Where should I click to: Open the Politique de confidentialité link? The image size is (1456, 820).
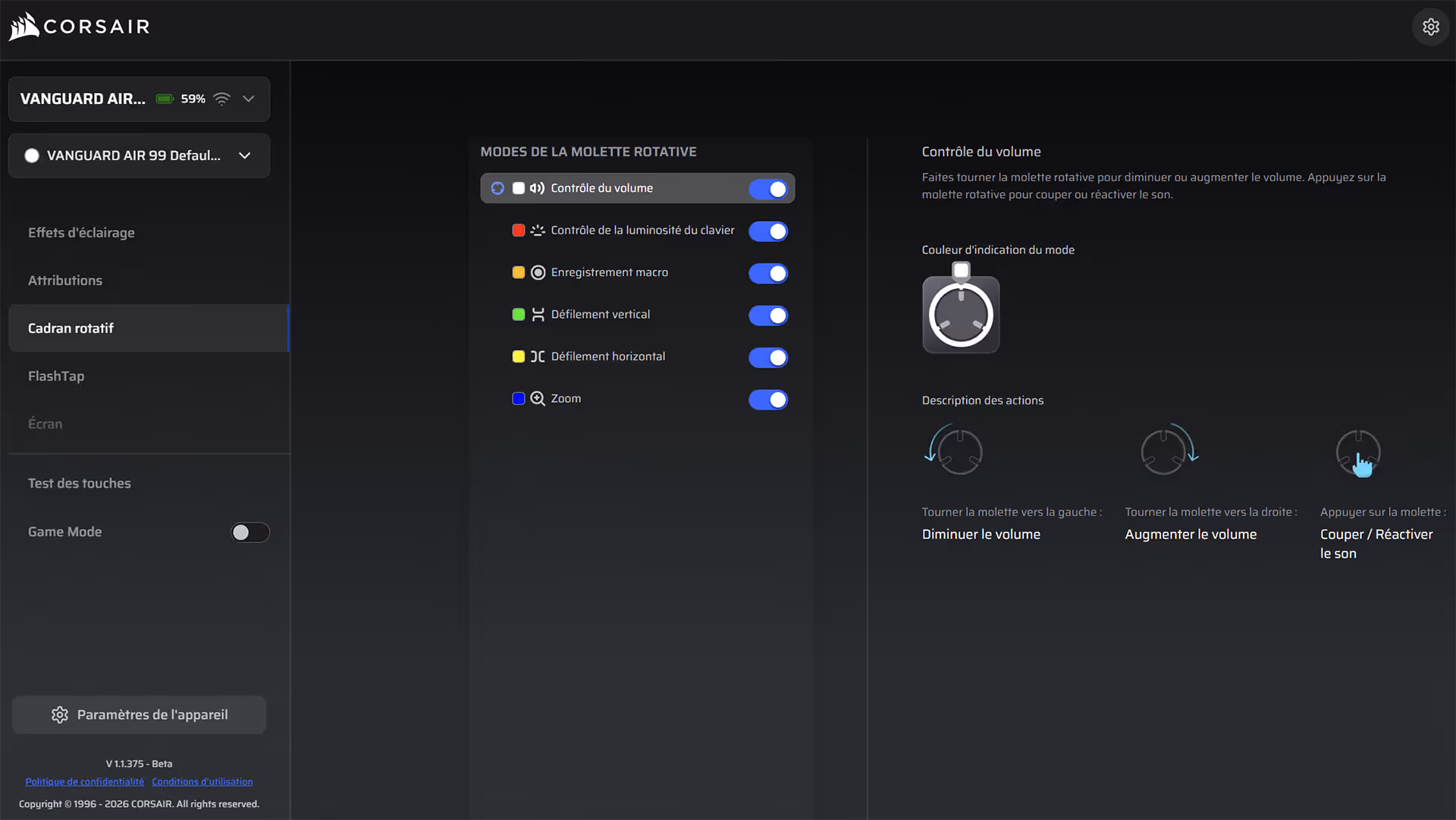(85, 782)
